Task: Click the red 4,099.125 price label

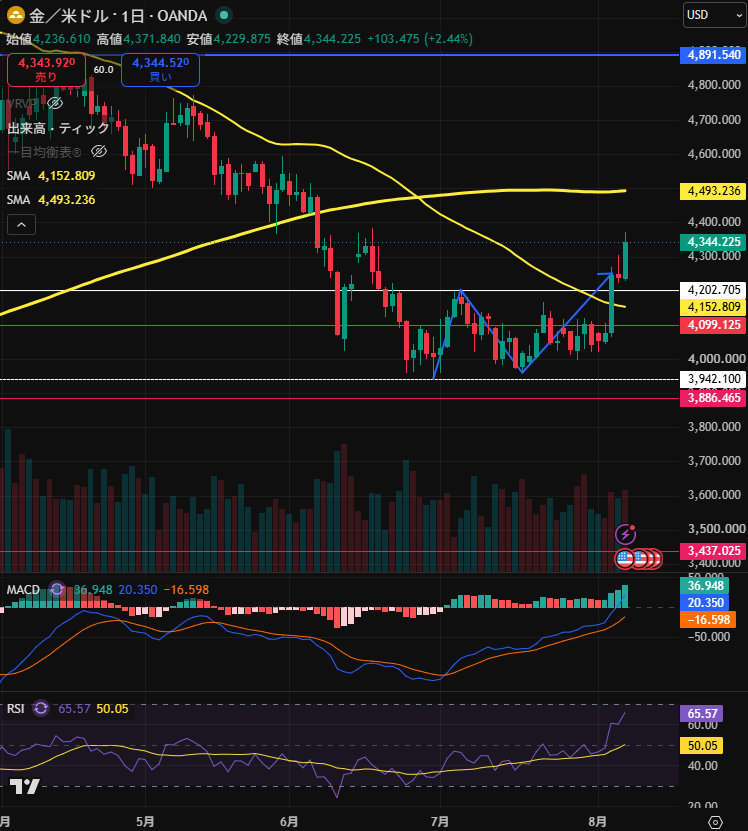Action: [714, 325]
